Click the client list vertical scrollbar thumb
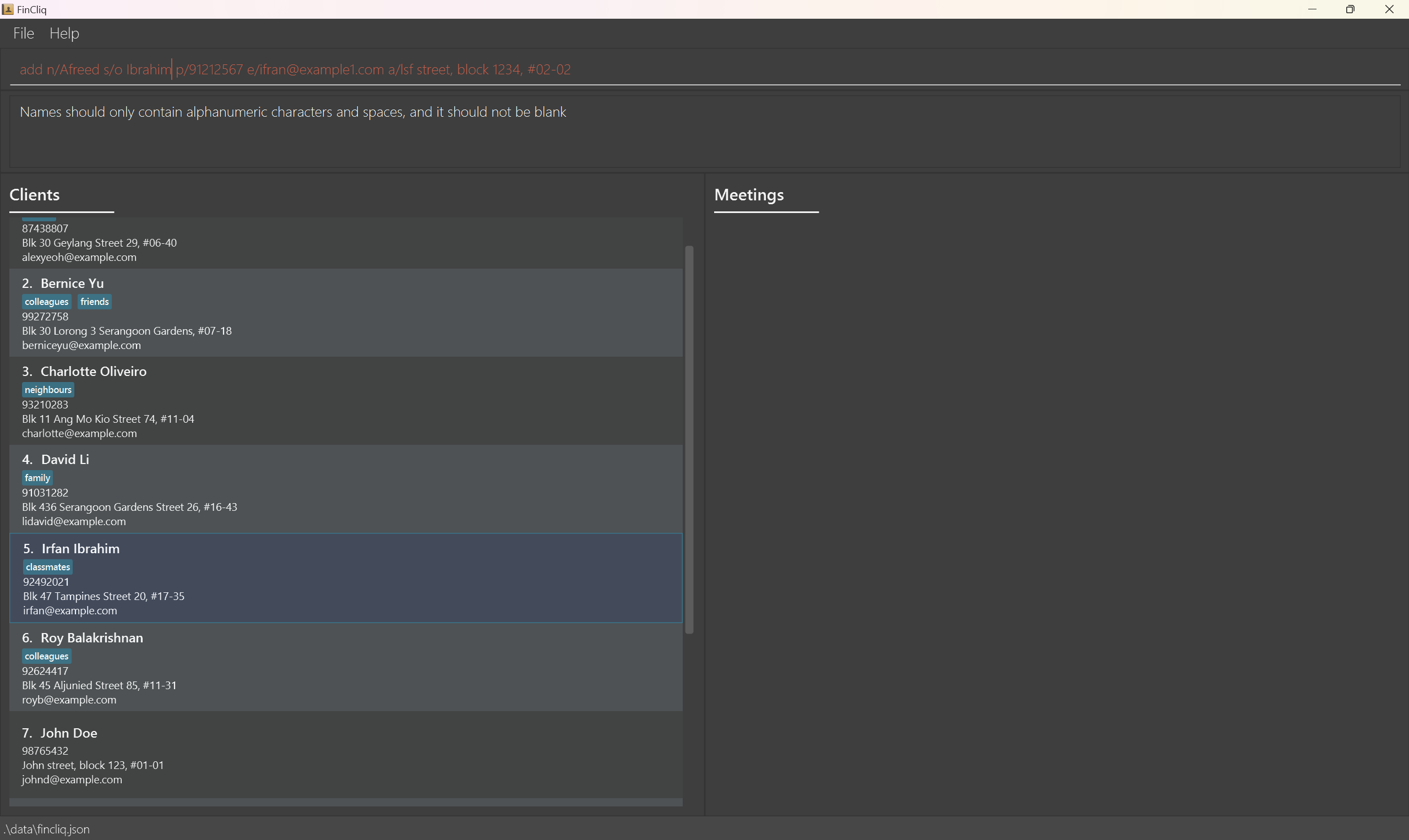 point(689,439)
